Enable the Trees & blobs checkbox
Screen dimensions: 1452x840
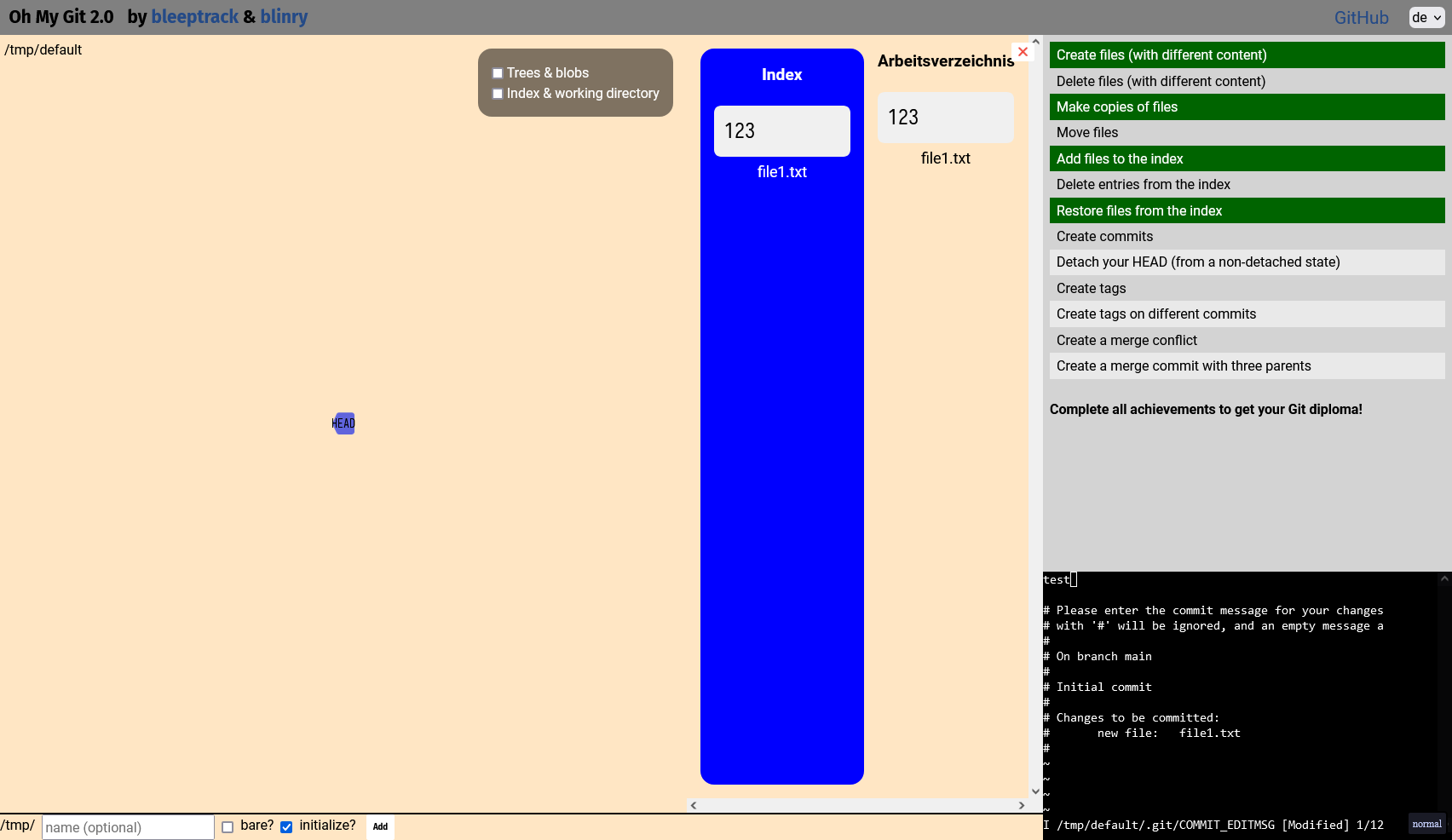point(498,73)
